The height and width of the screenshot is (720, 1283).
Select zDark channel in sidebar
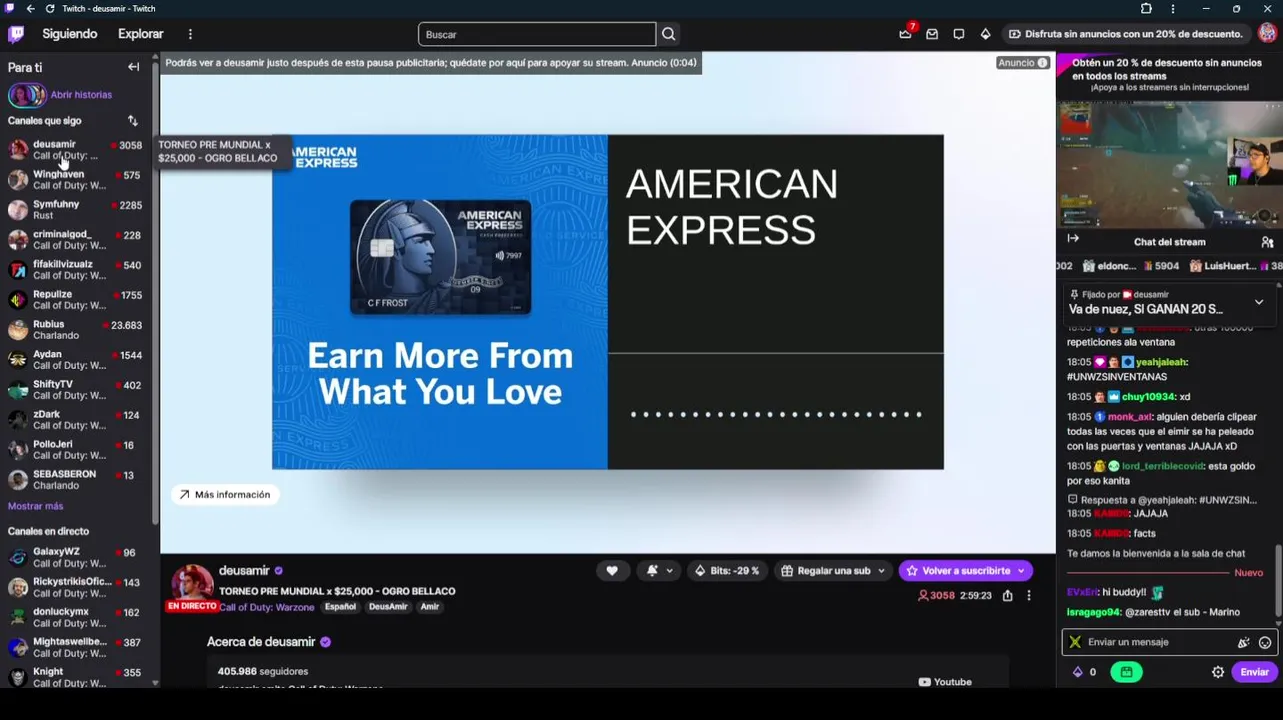click(x=77, y=420)
